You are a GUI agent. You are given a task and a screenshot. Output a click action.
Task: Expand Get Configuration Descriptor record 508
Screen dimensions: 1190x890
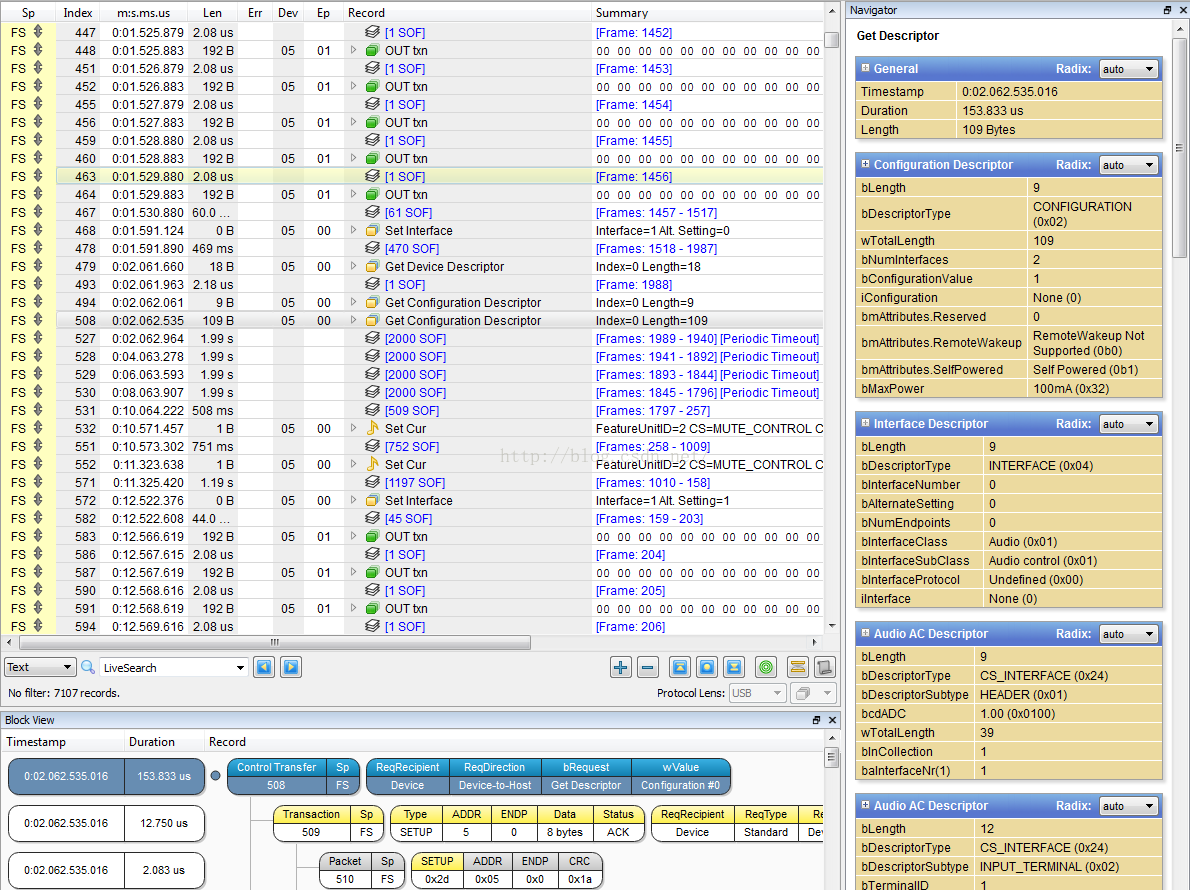coord(354,320)
